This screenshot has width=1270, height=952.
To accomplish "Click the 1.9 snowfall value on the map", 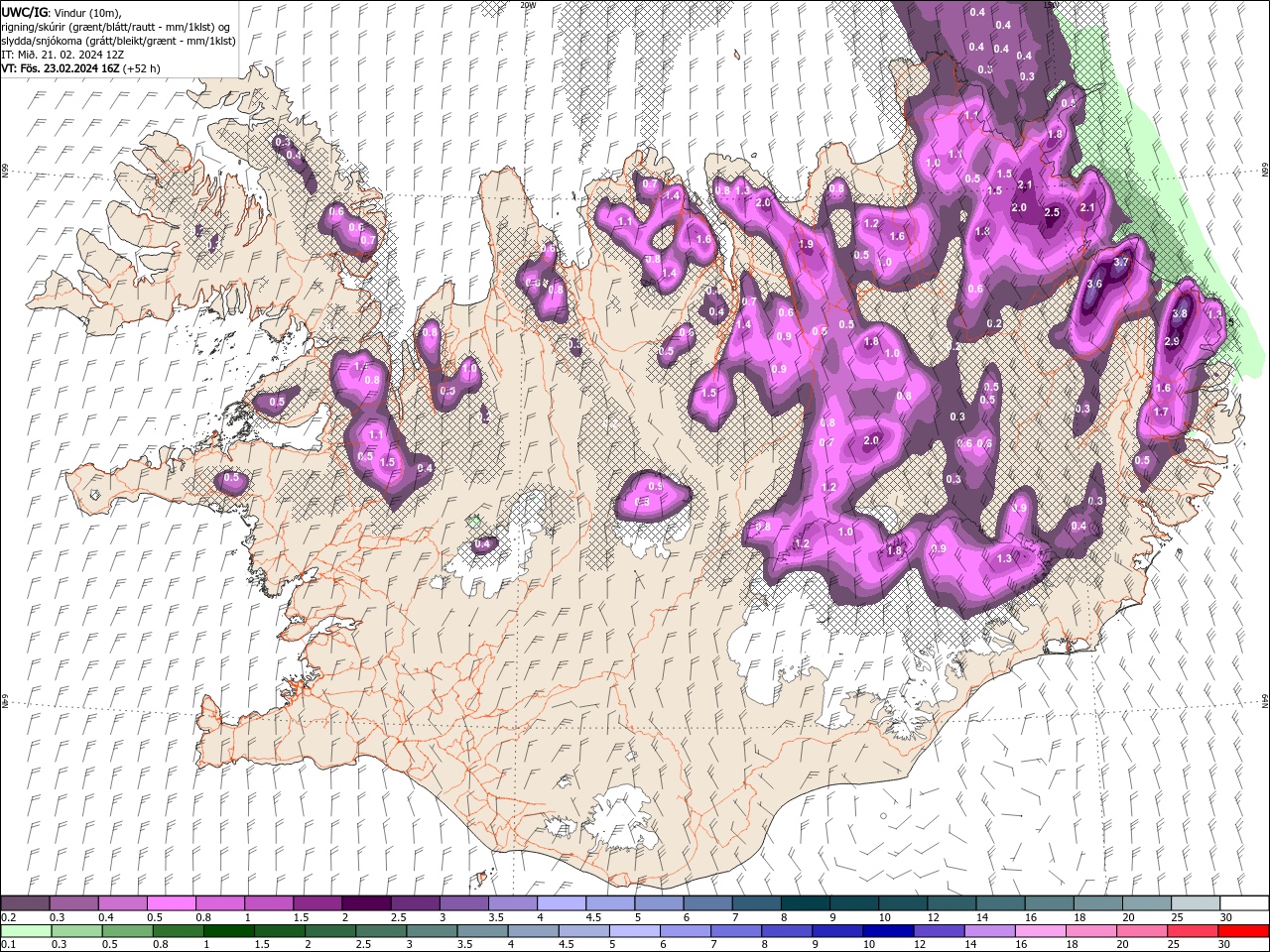I will pos(806,244).
